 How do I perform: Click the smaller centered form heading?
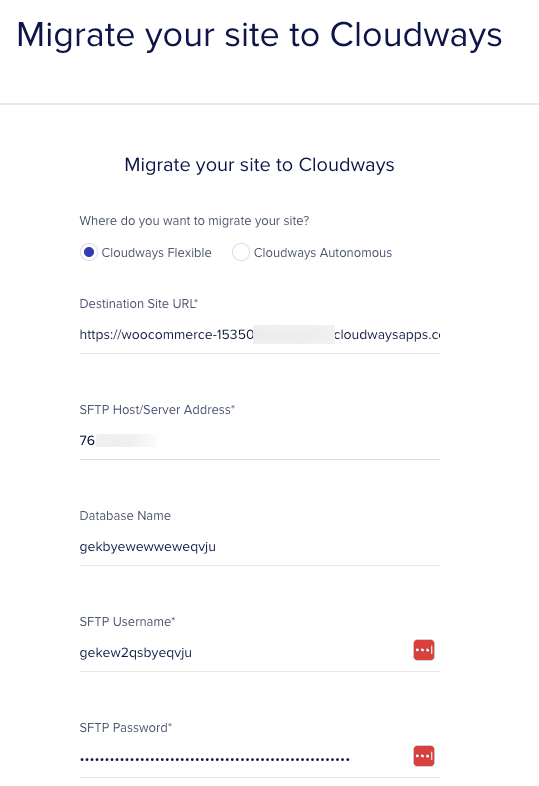click(260, 165)
